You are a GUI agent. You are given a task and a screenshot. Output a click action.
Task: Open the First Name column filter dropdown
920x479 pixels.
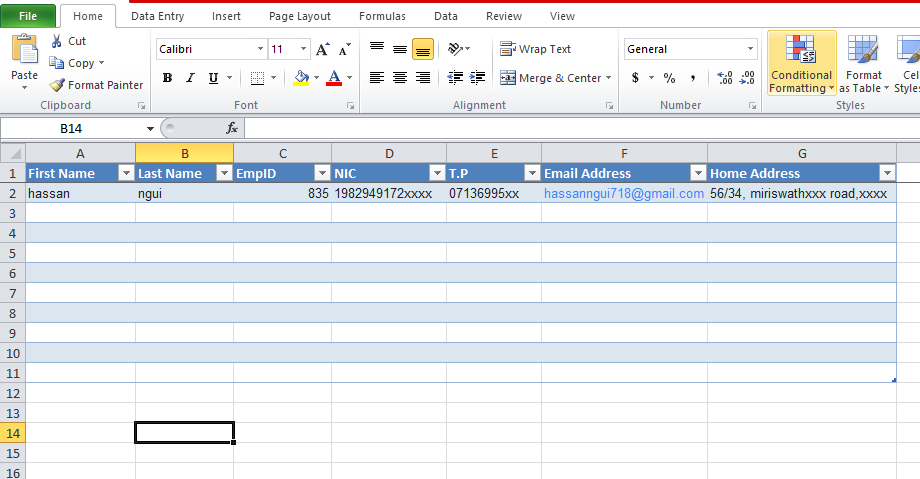tap(126, 173)
